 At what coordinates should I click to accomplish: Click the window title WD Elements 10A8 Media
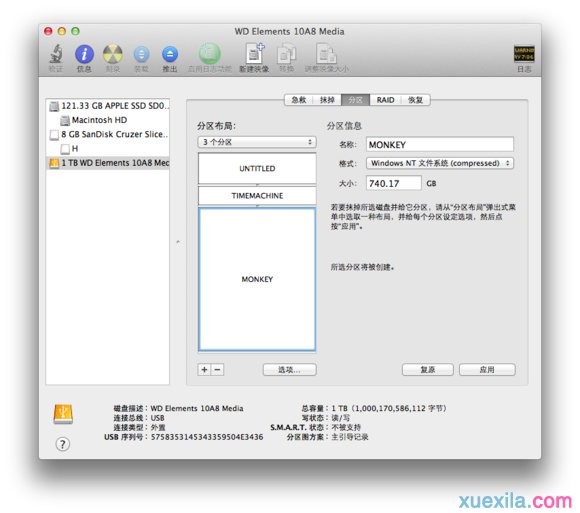[x=290, y=32]
